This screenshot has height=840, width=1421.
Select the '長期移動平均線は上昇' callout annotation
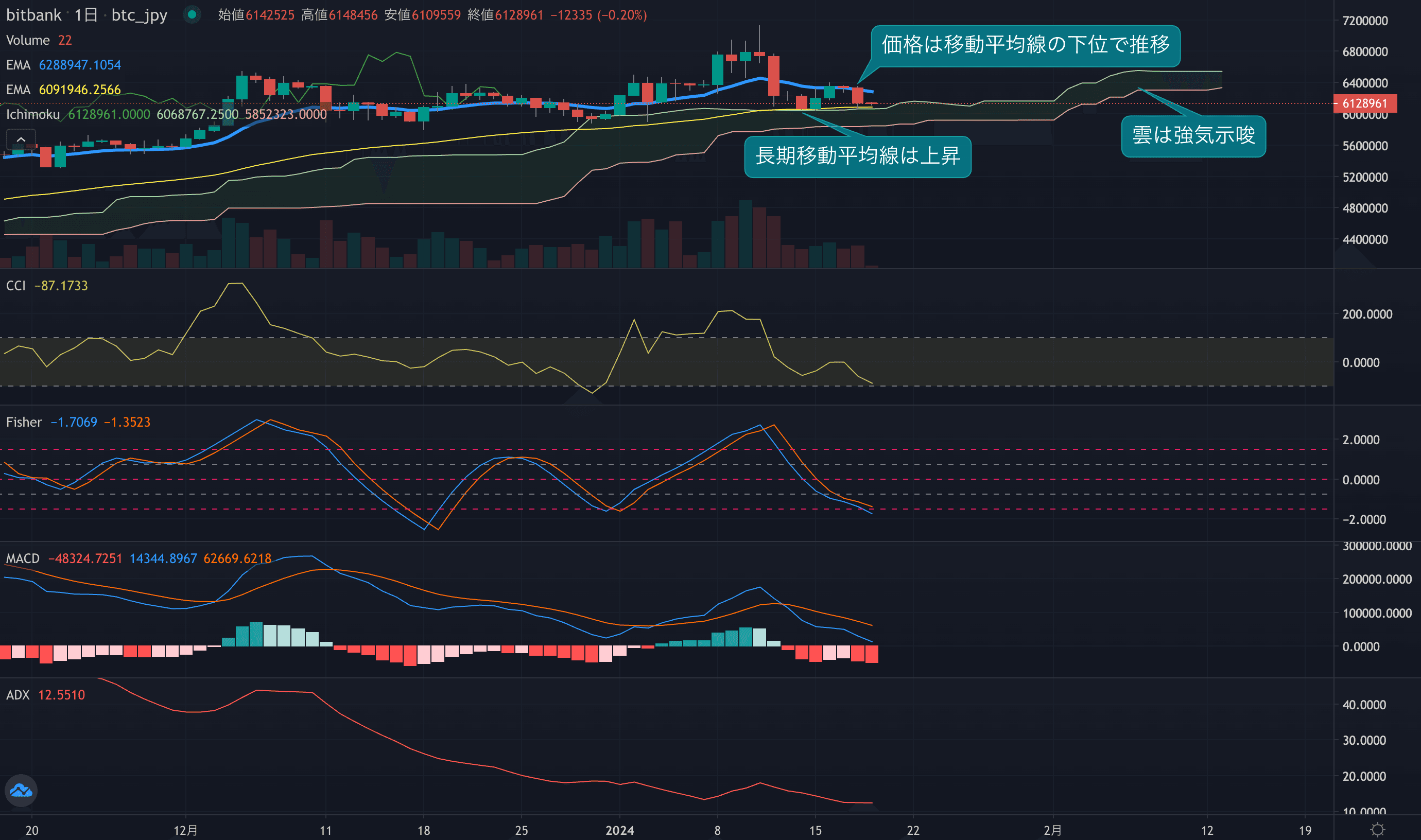tap(857, 157)
